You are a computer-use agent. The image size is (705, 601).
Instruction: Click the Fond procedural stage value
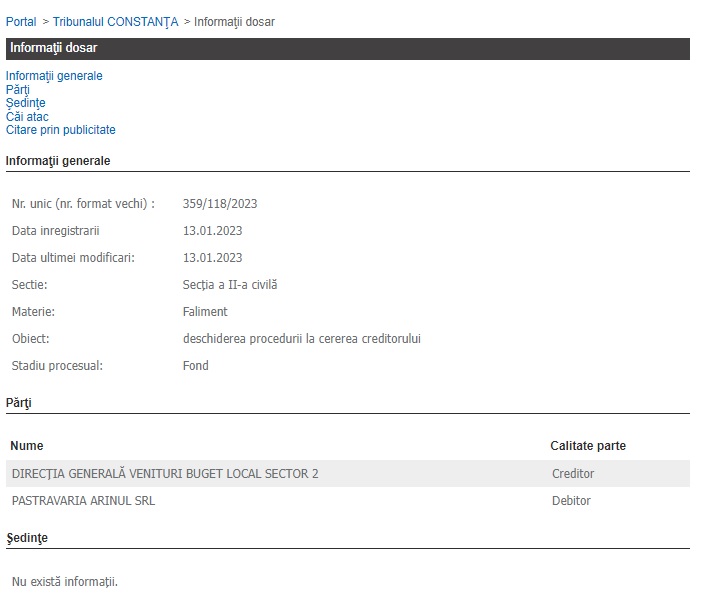pos(196,366)
